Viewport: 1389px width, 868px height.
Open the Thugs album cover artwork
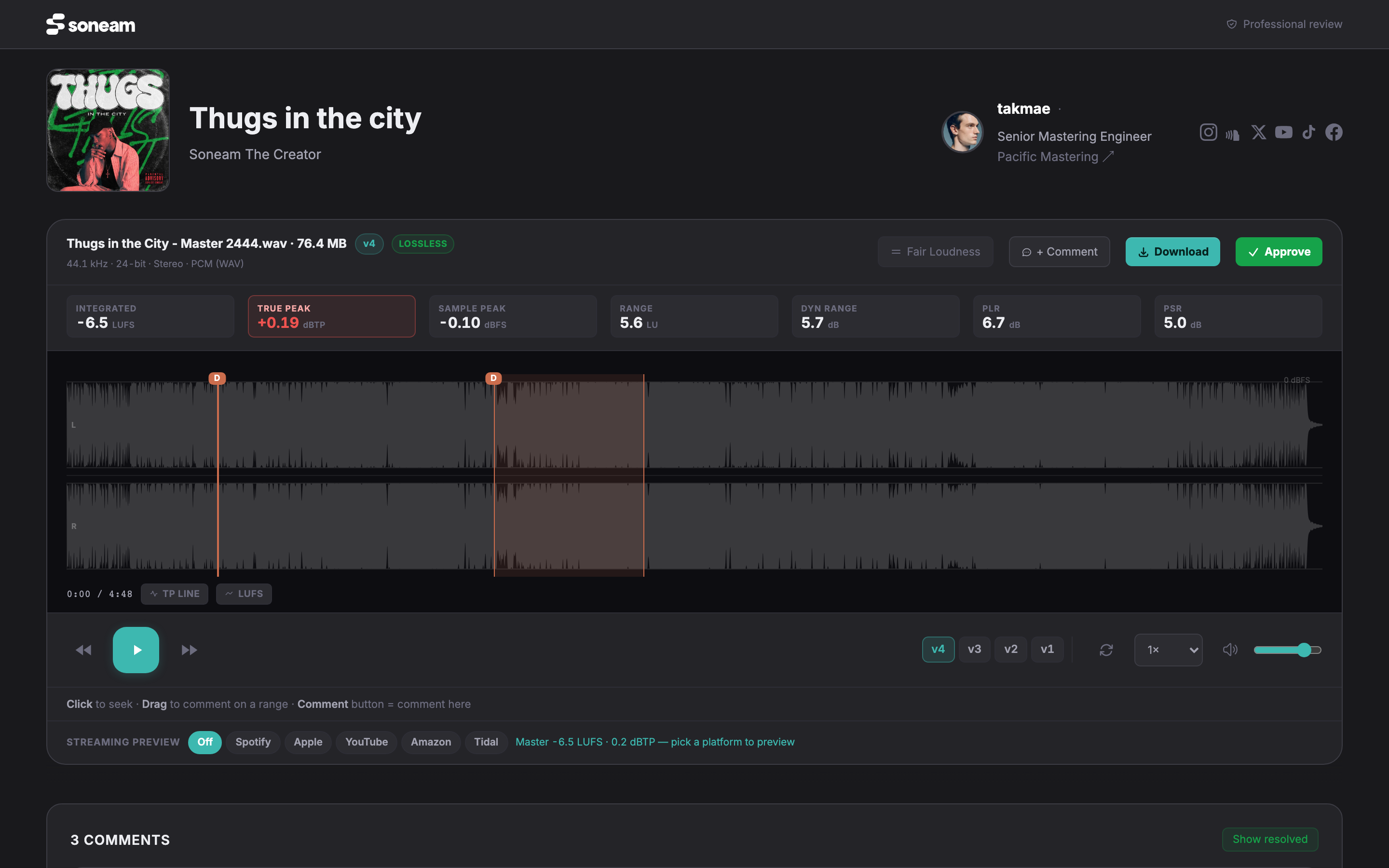coord(108,130)
